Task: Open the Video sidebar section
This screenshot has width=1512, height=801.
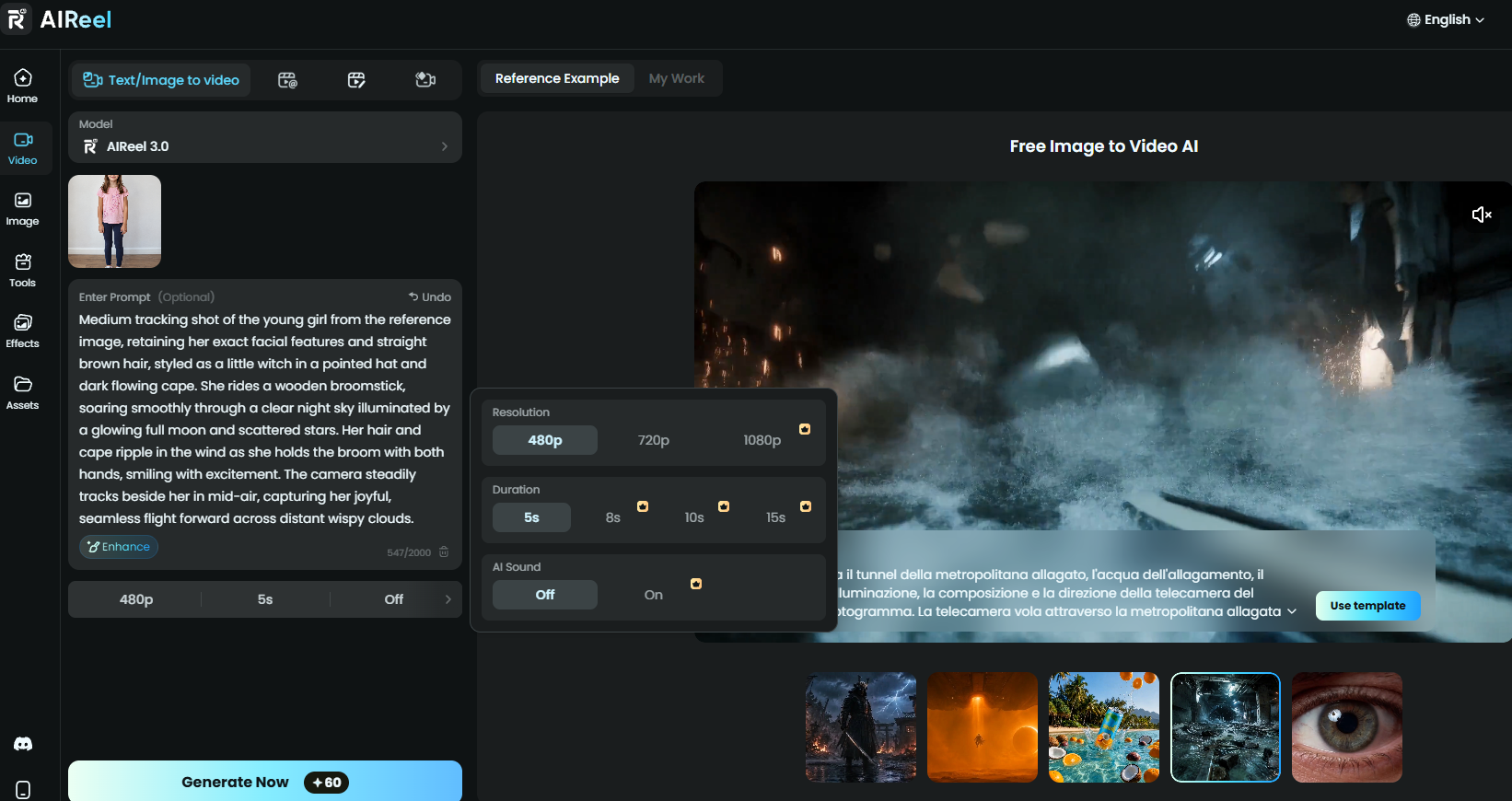Action: (x=23, y=148)
